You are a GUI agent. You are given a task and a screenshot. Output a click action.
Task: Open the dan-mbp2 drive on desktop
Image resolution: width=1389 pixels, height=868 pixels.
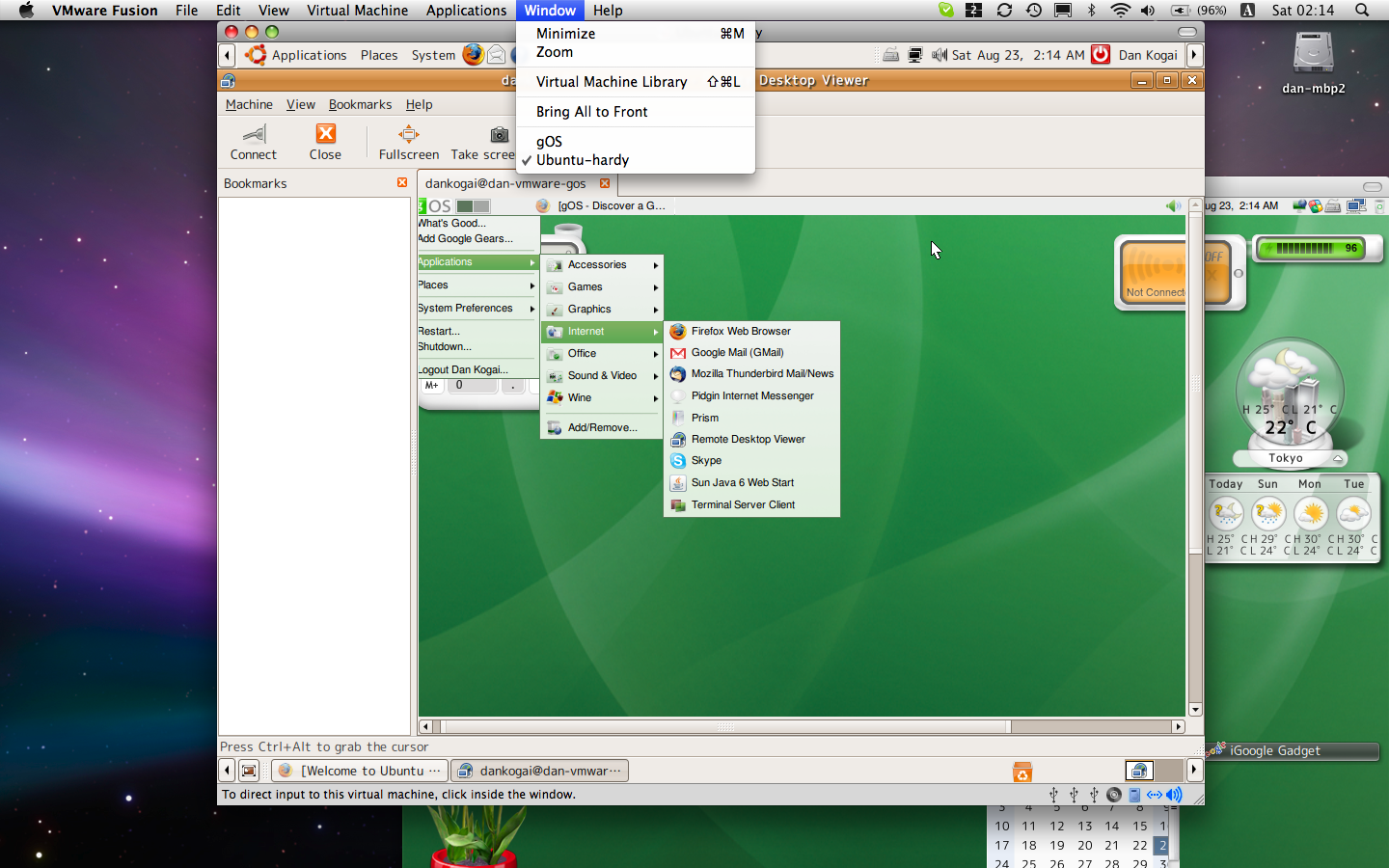[x=1314, y=54]
